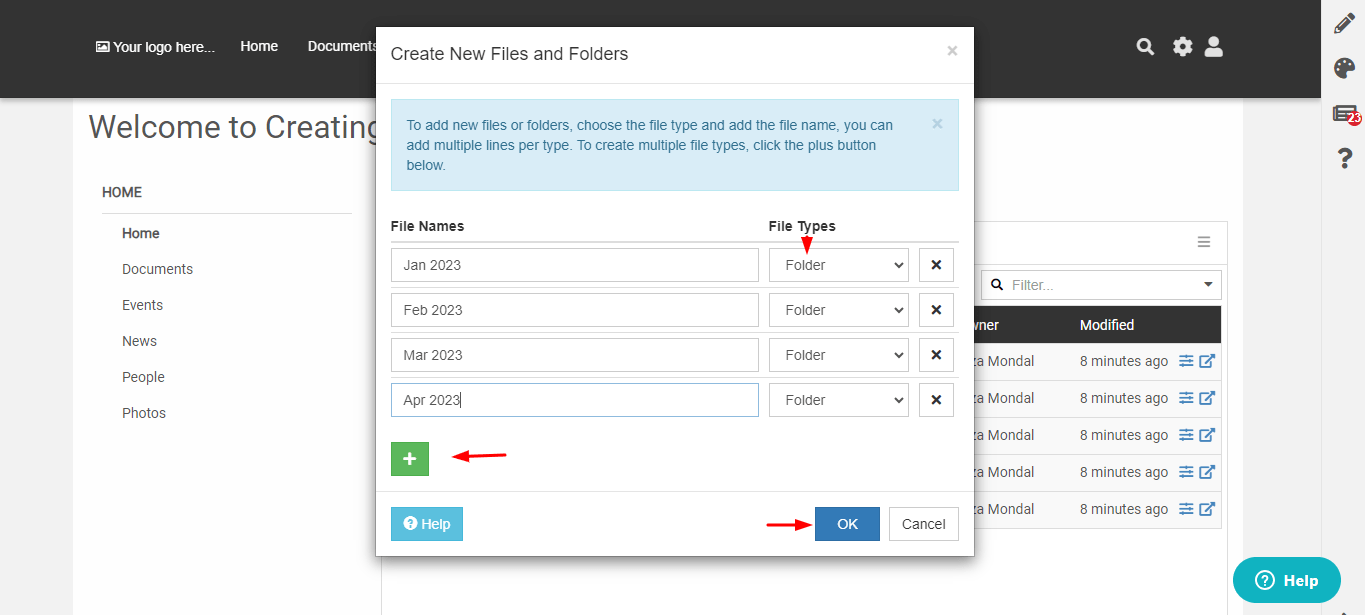Open the settings gear in the top bar
The image size is (1365, 615).
[1182, 46]
